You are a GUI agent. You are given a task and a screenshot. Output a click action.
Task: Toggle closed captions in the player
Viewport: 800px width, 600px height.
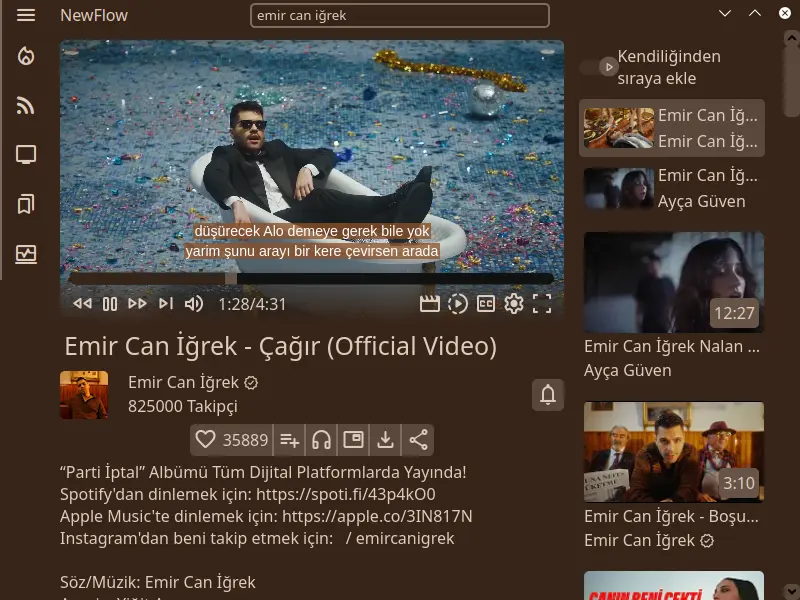click(x=486, y=304)
